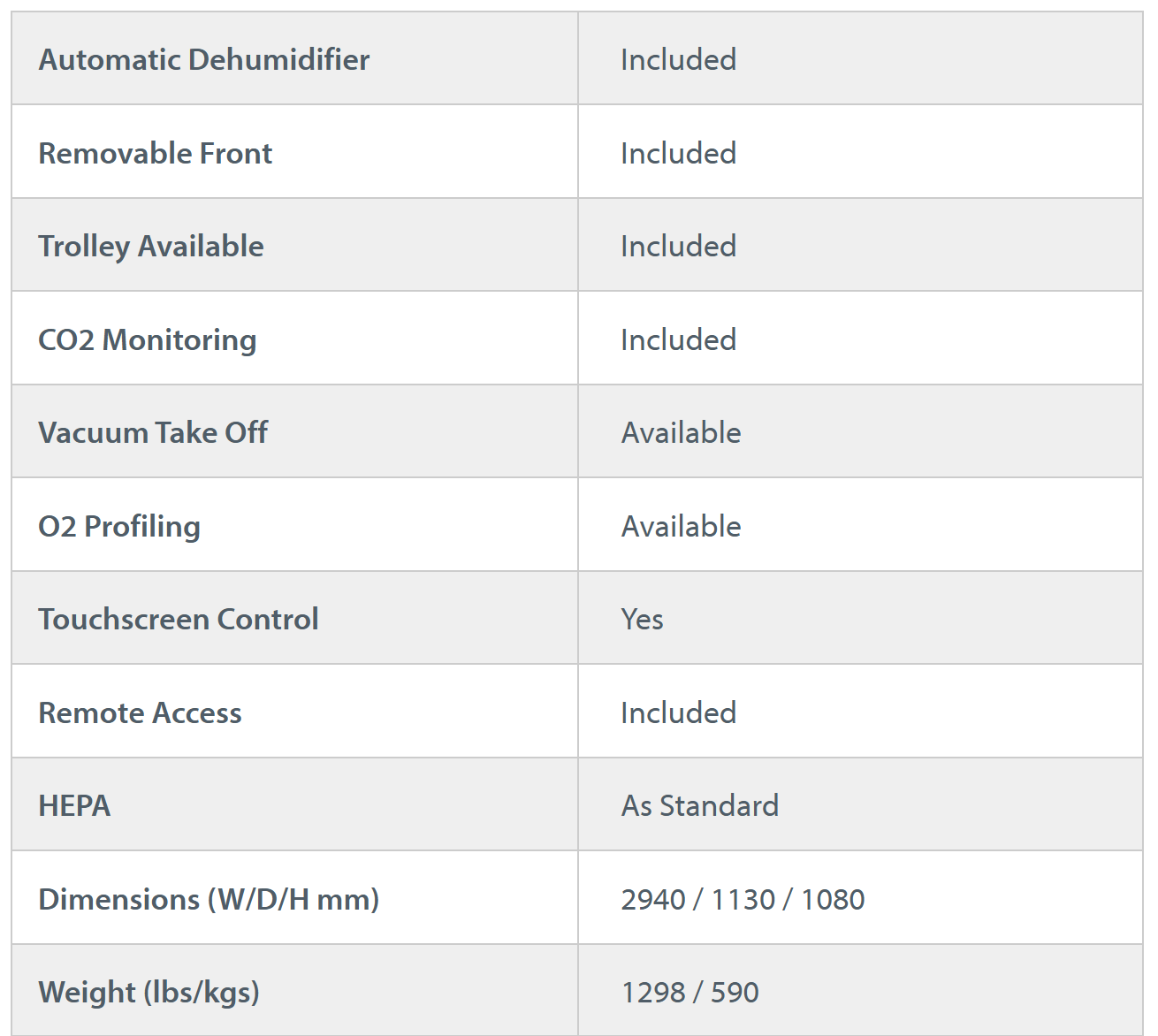Select the Dimensions (W/D/H mm) label
Screen dimensions: 1158x1036
(x=209, y=899)
